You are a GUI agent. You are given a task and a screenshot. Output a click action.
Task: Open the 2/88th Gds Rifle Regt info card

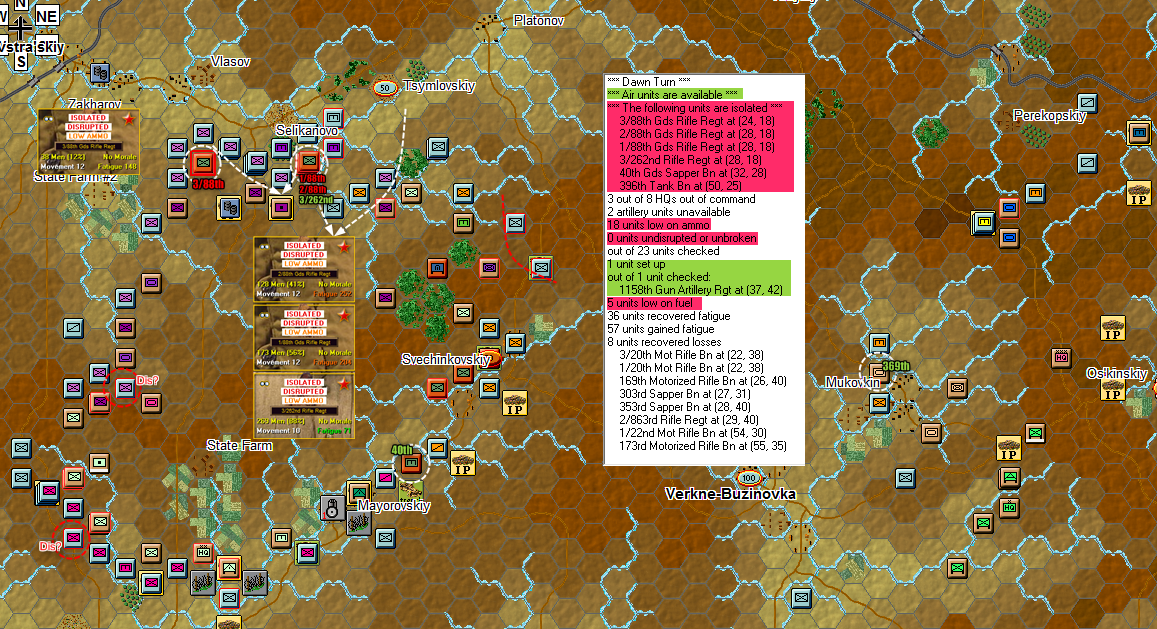tap(304, 269)
